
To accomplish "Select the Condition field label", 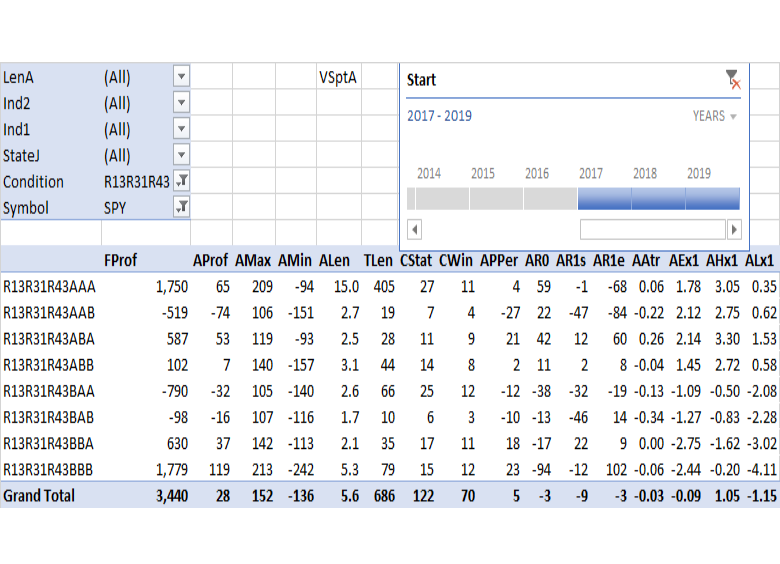I will point(33,182).
